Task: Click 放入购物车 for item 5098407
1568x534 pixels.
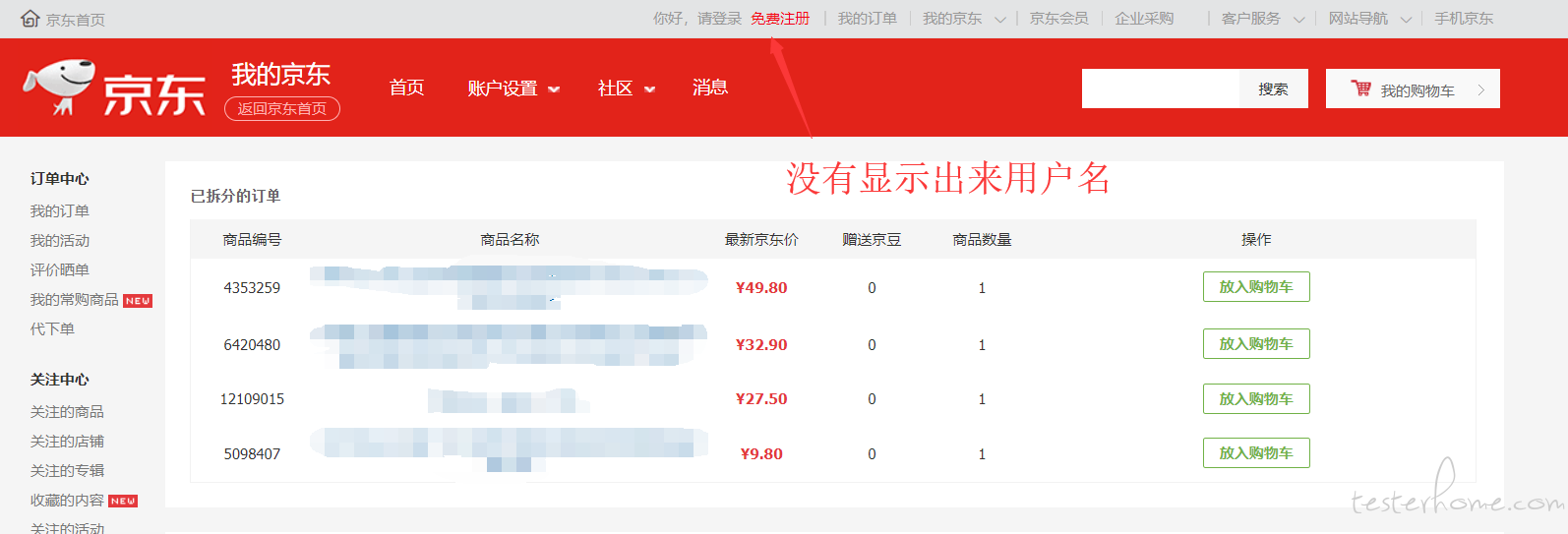Action: click(x=1256, y=453)
